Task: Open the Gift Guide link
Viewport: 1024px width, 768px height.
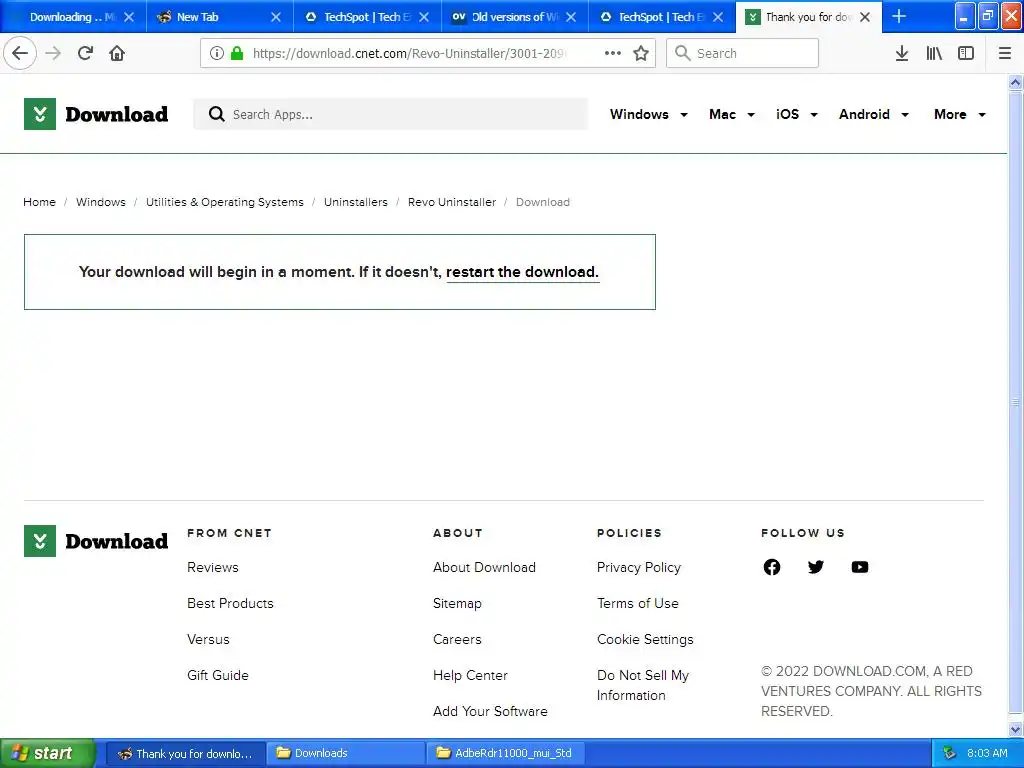Action: pyautogui.click(x=217, y=675)
